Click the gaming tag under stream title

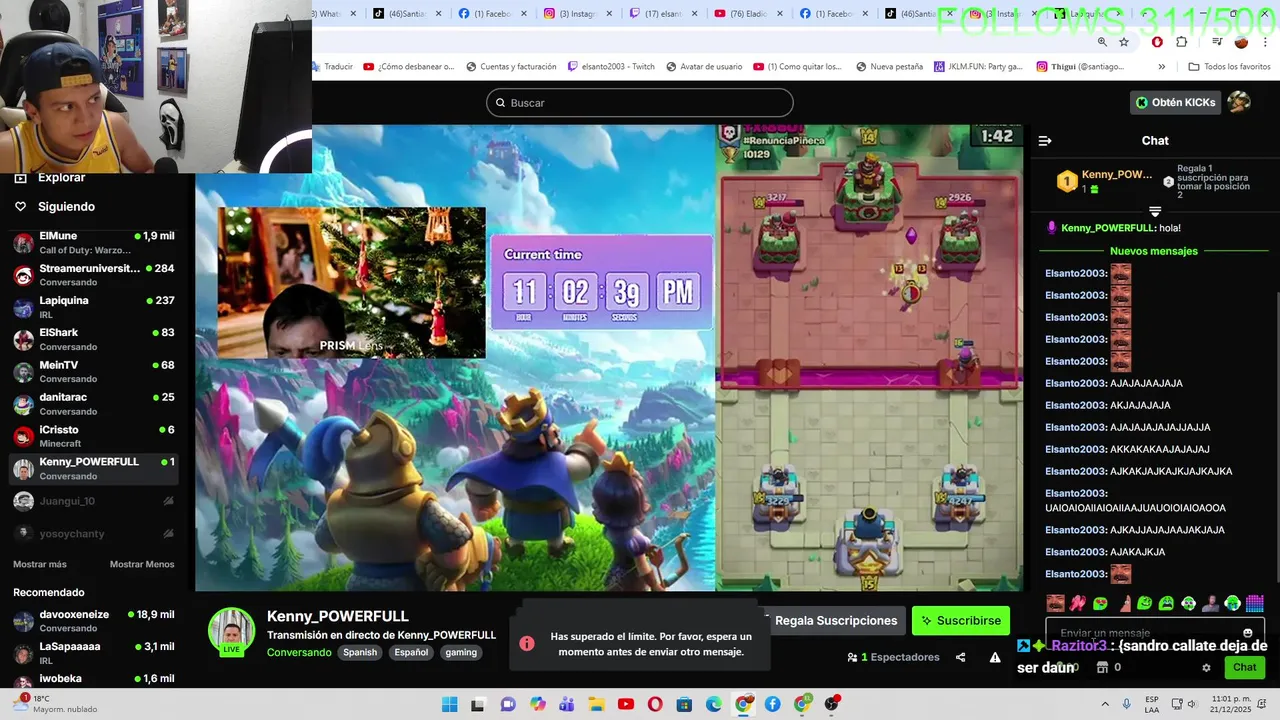coord(461,652)
